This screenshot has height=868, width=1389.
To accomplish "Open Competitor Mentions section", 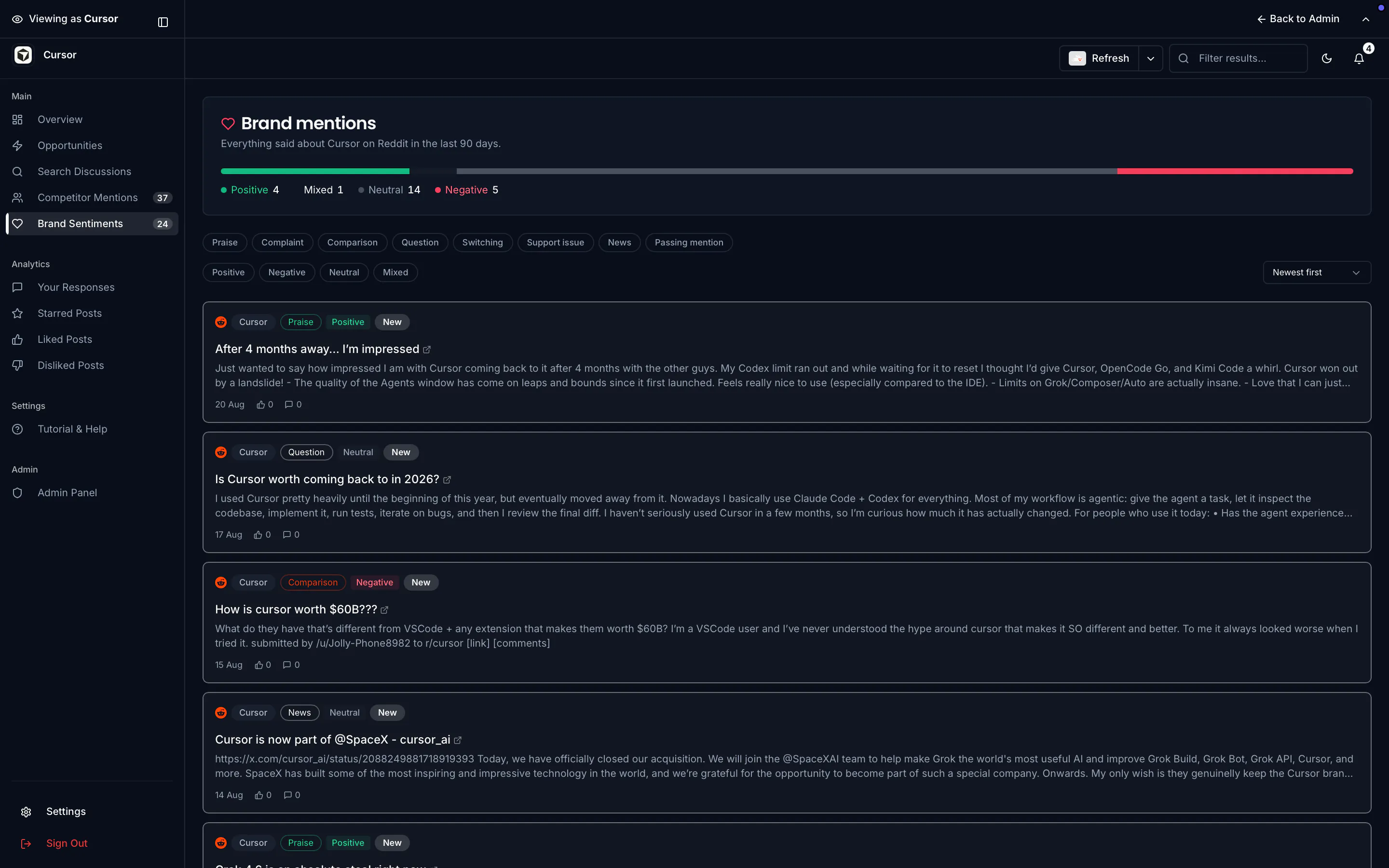I will pos(92,198).
